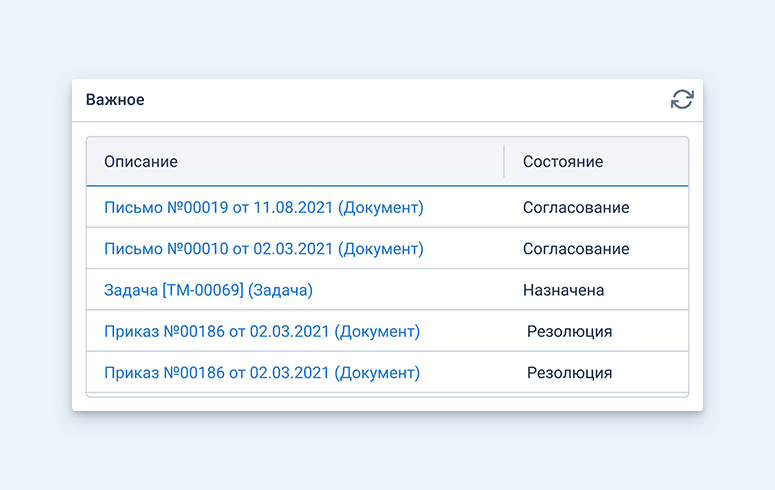Click the blank header bar beside Важное title

(405, 99)
